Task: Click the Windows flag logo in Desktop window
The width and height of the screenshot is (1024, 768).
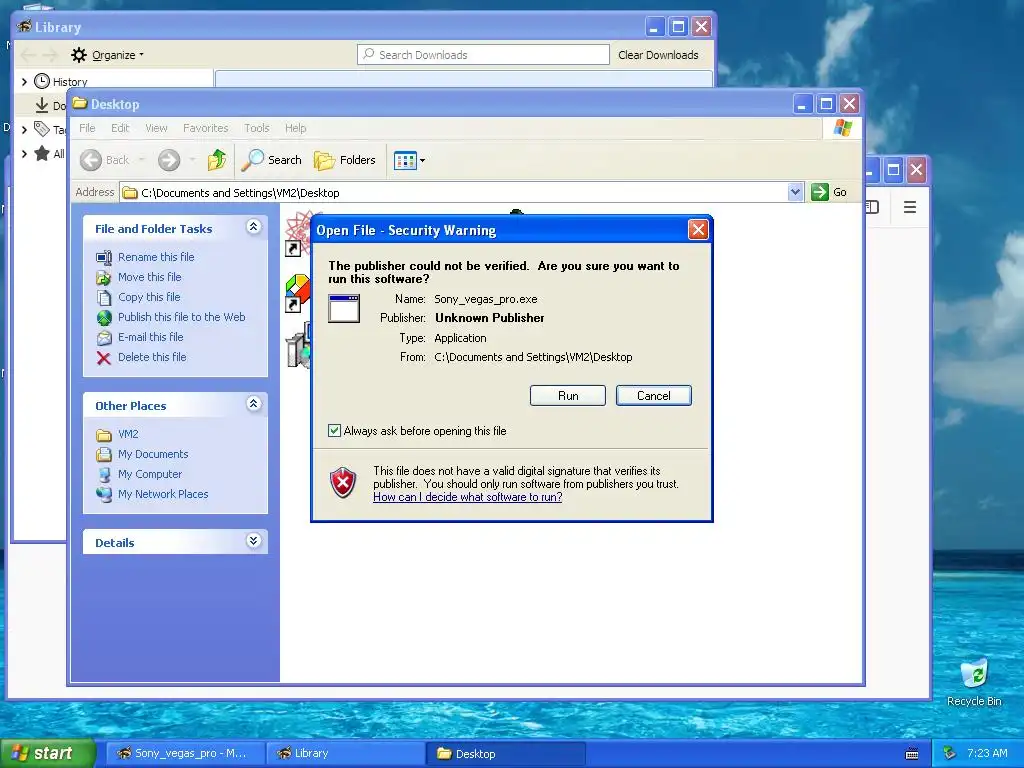Action: tap(842, 128)
